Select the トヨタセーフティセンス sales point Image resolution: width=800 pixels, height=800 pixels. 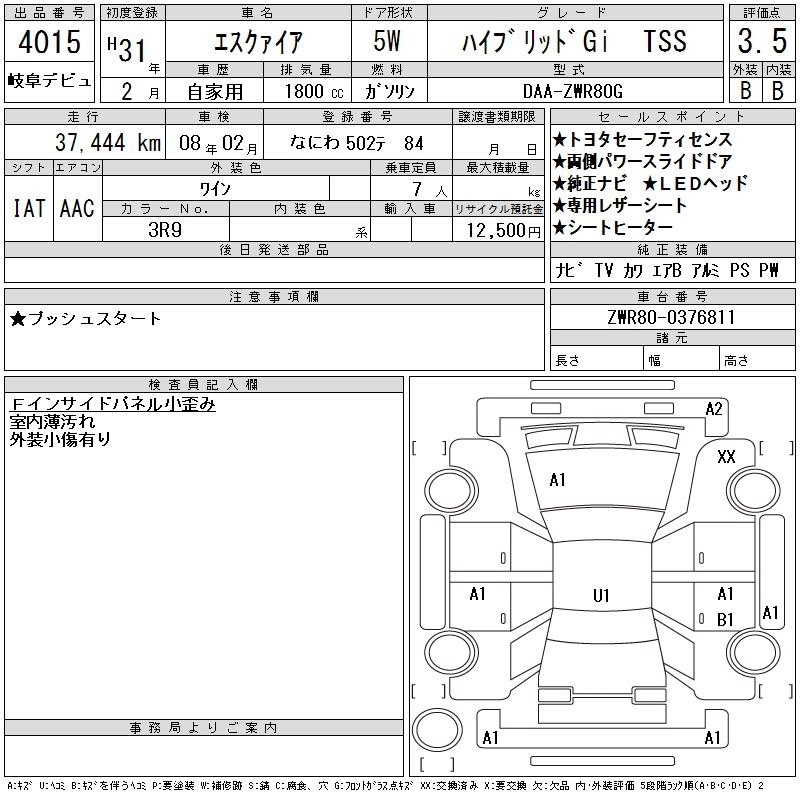(x=642, y=140)
